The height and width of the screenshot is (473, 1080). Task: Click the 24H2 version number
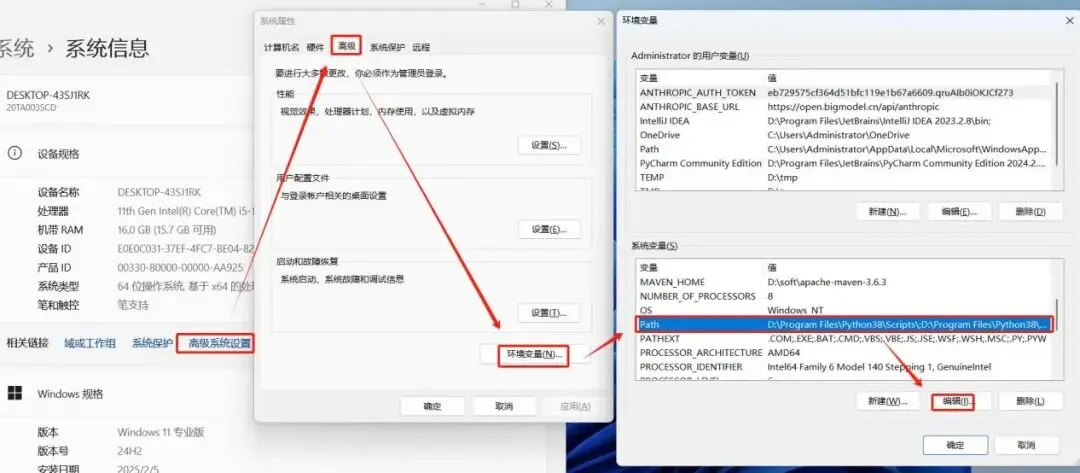(131, 451)
